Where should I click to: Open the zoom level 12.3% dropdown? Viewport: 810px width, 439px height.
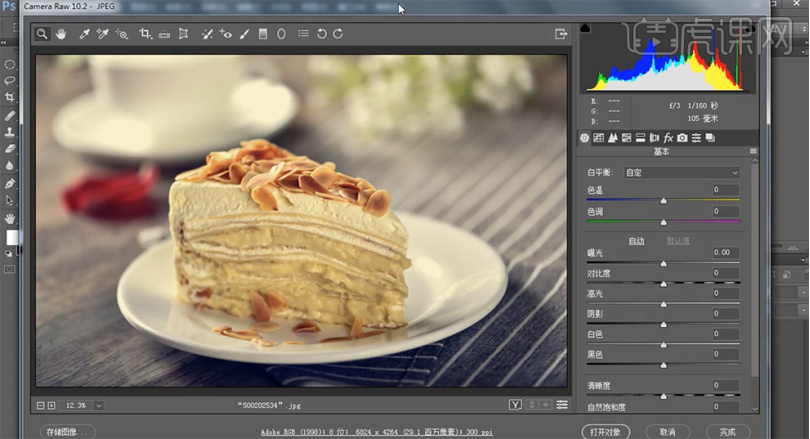pos(99,405)
